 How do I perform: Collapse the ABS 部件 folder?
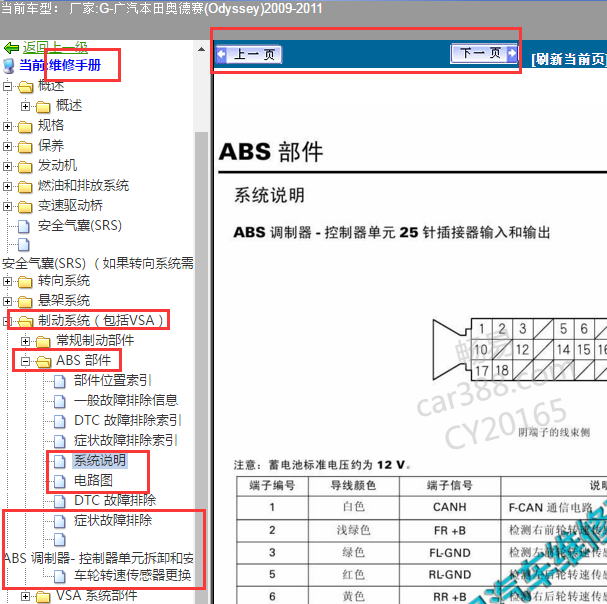click(x=26, y=361)
